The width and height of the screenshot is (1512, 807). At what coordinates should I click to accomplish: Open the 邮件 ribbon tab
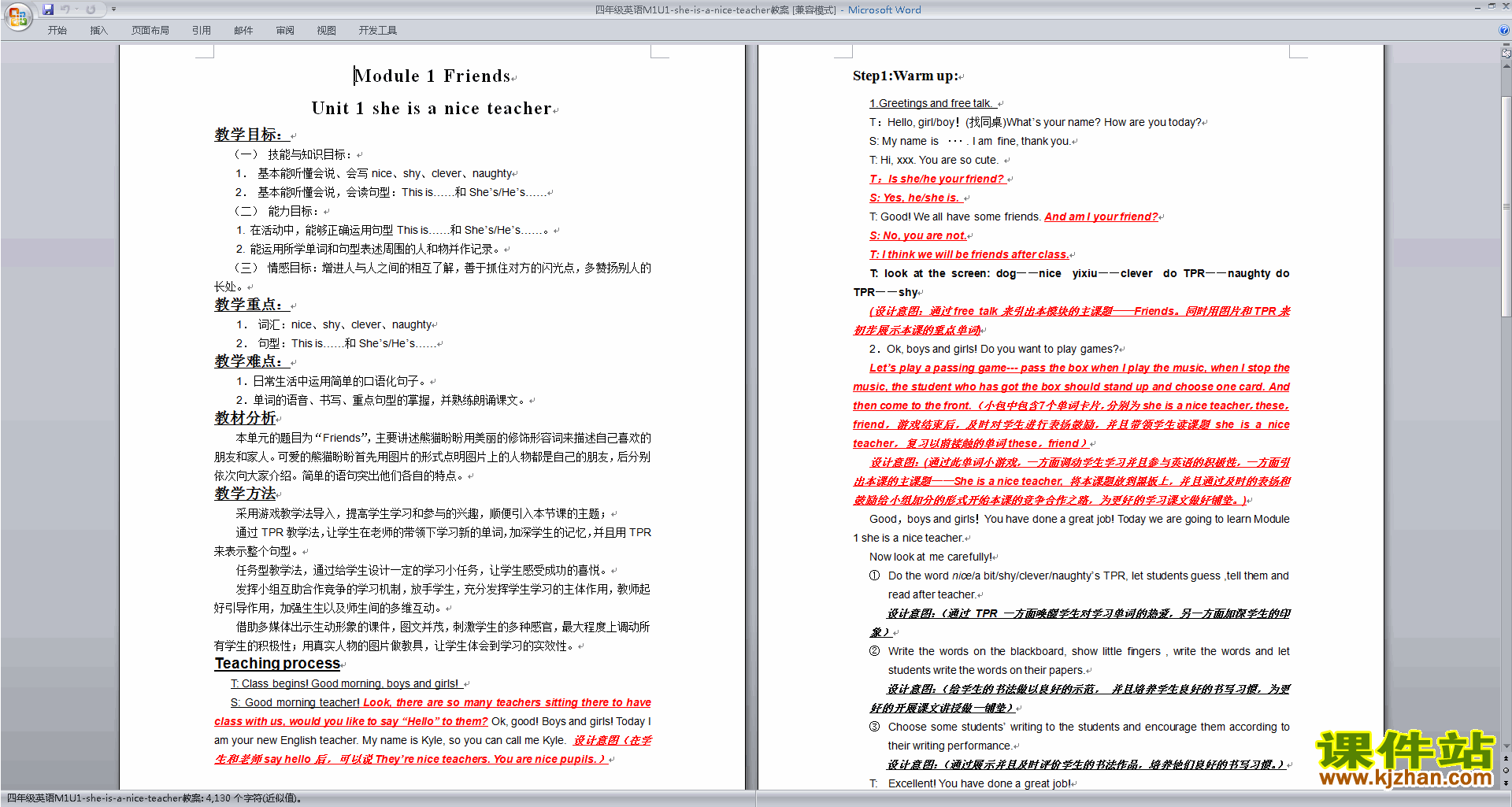(243, 31)
